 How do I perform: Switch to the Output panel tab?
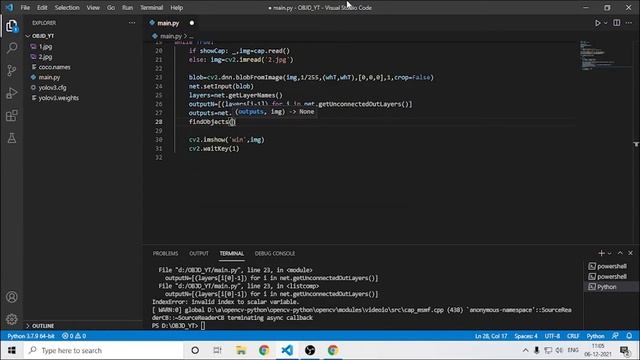pyautogui.click(x=199, y=253)
